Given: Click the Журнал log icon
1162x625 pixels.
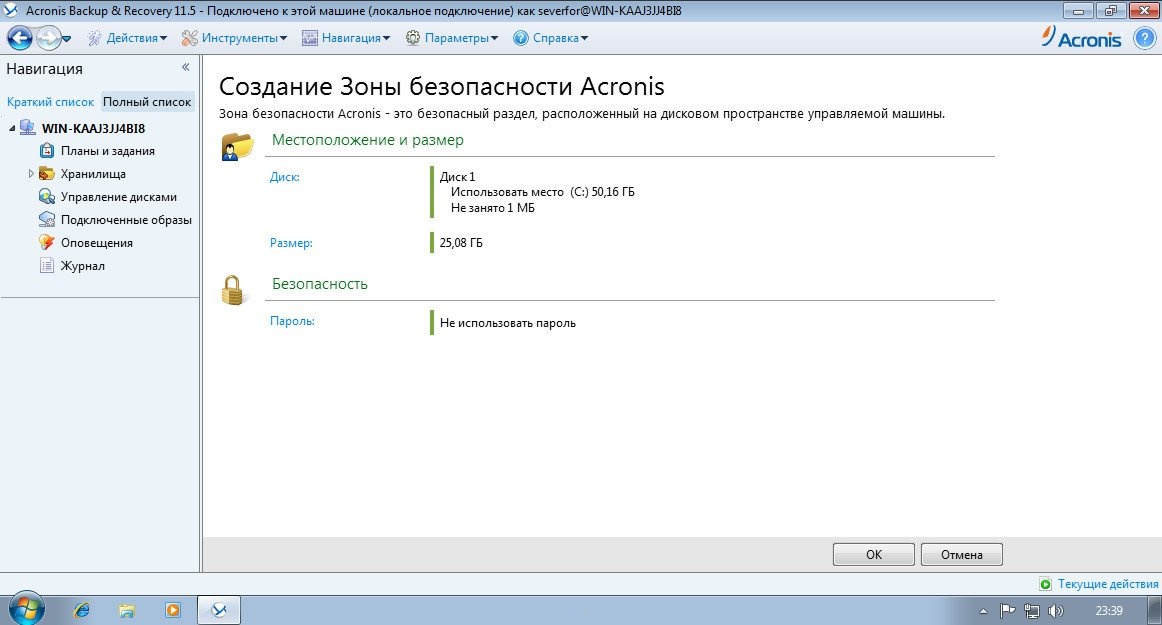Looking at the screenshot, I should [47, 265].
